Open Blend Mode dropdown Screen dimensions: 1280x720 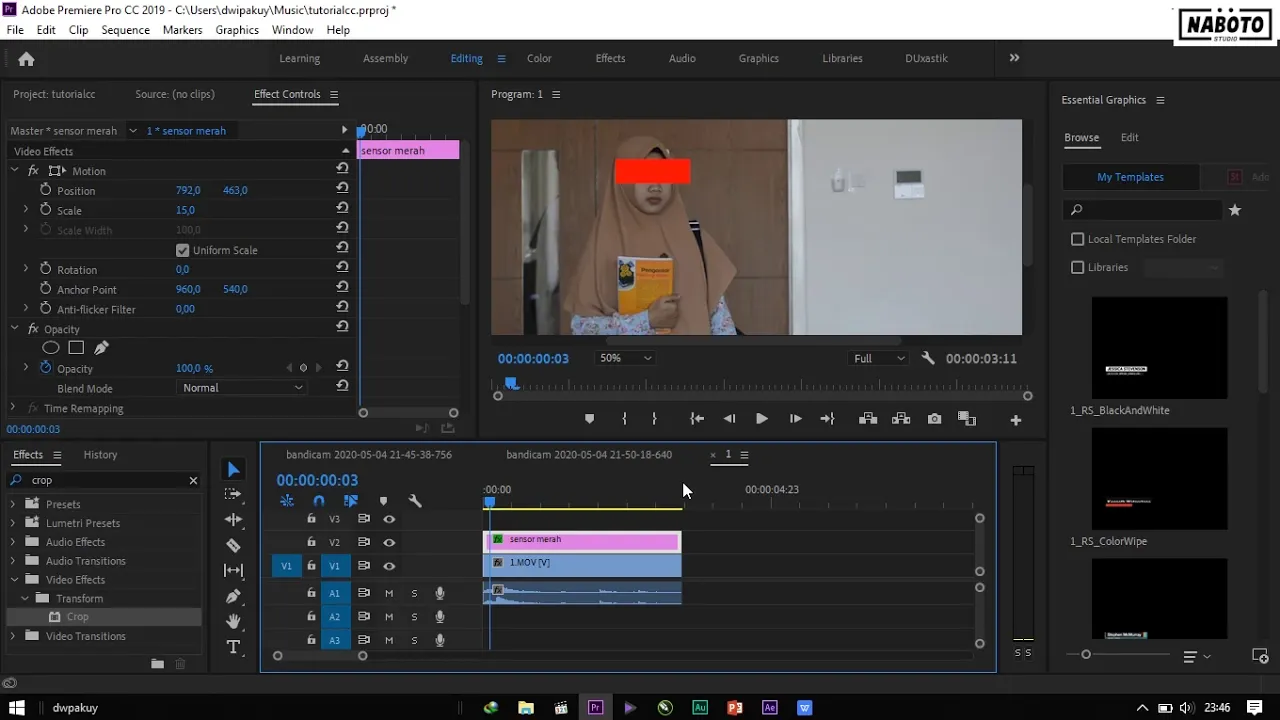[x=242, y=388]
